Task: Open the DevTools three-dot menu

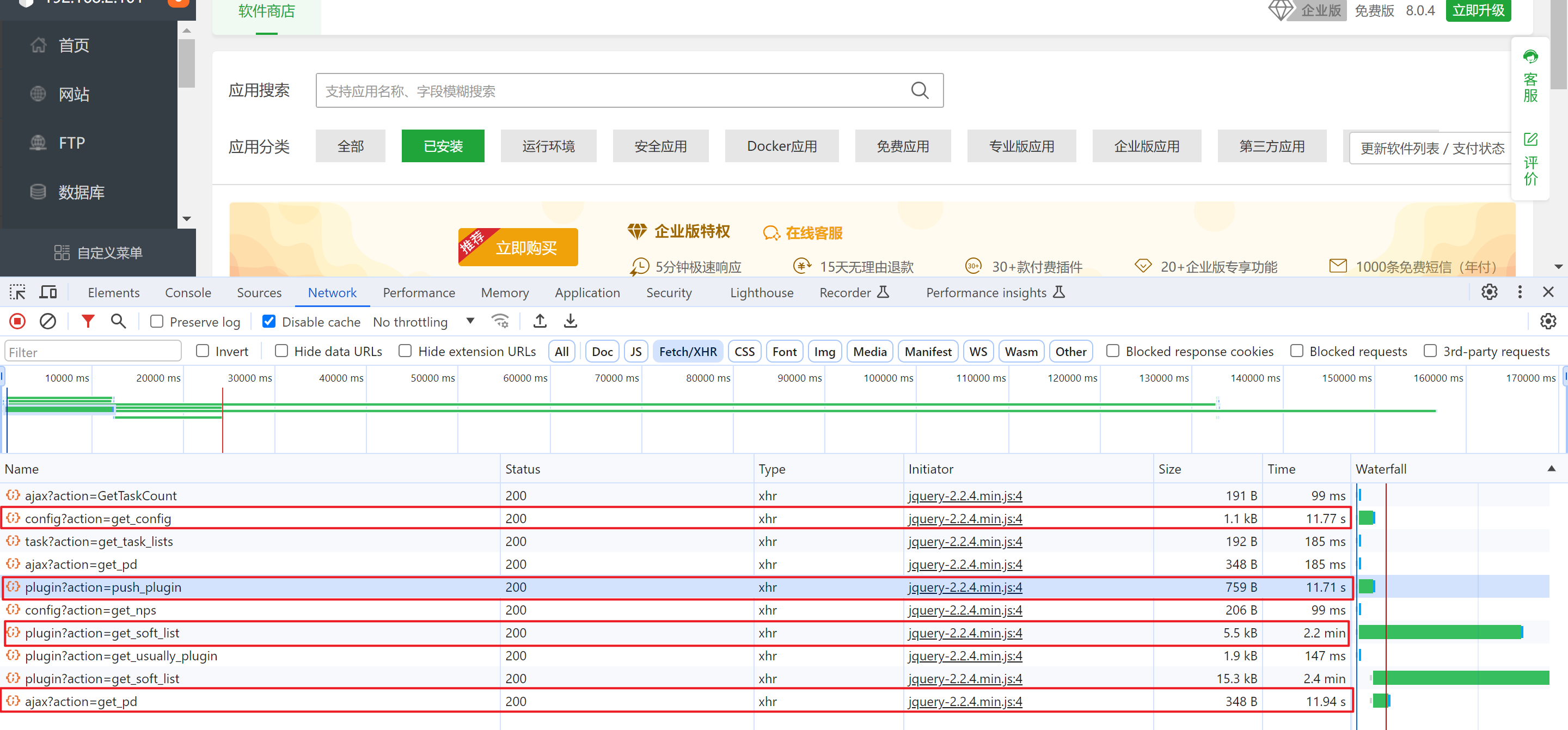Action: [x=1520, y=292]
